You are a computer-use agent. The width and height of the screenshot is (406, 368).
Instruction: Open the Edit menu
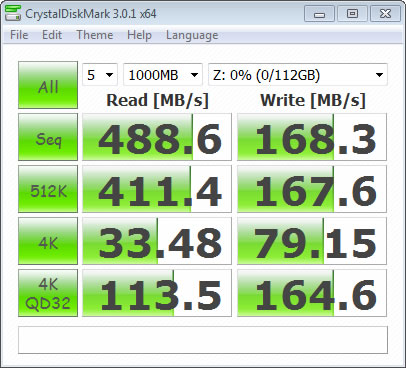52,35
